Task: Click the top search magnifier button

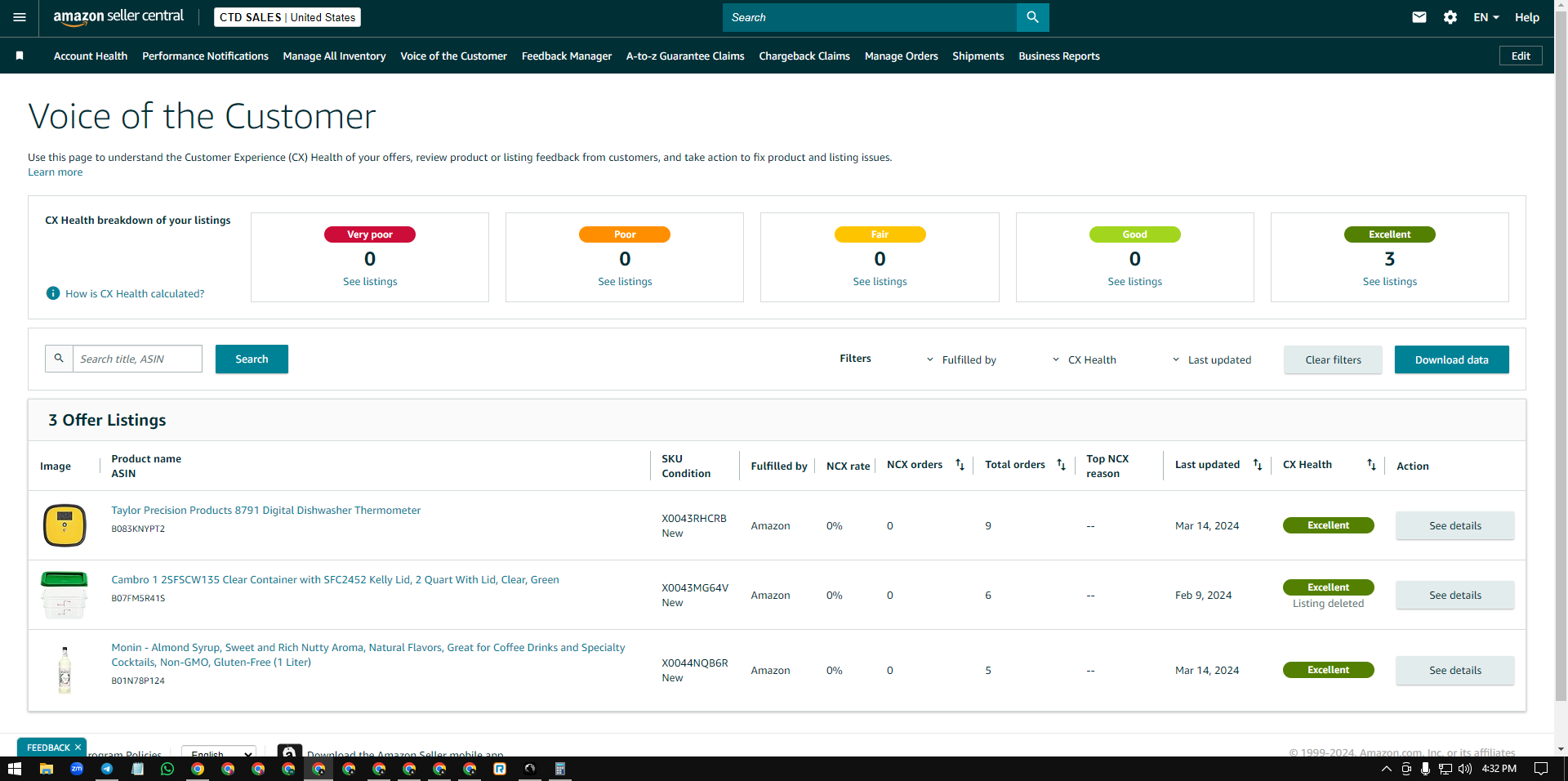Action: [1032, 17]
